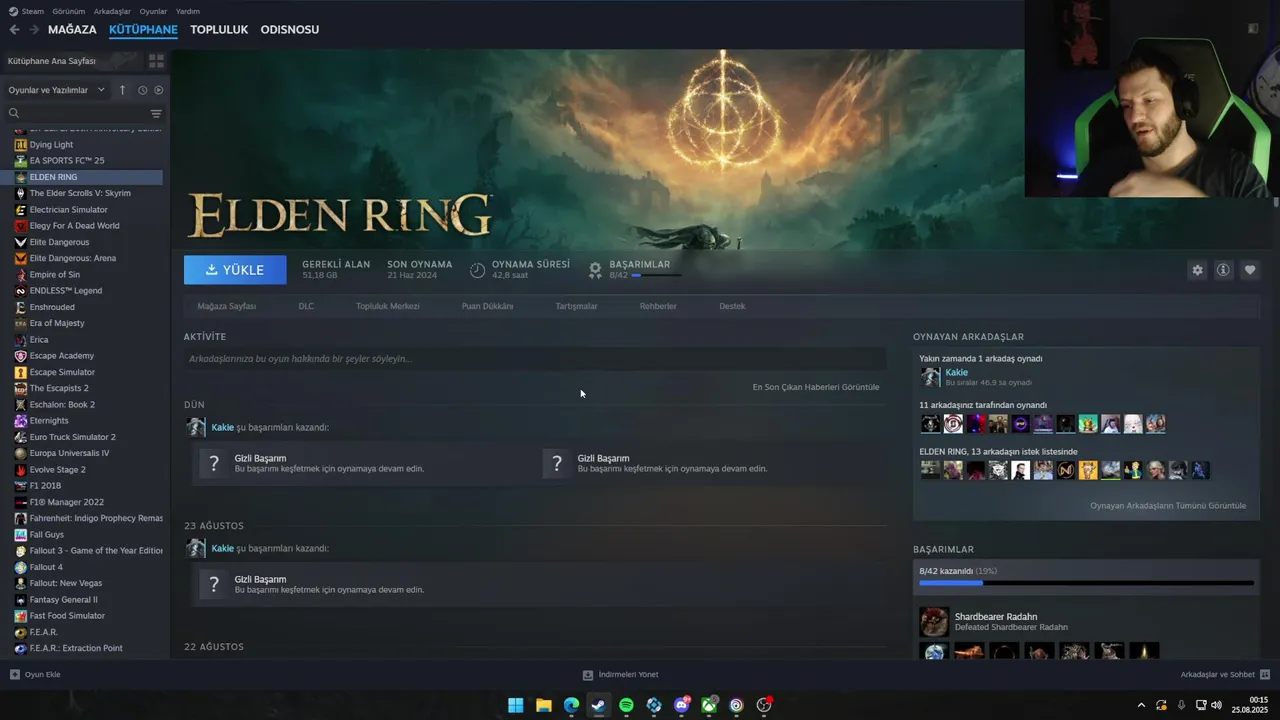Open Mağaza Sayfası link
This screenshot has height=720, width=1280.
(x=227, y=306)
